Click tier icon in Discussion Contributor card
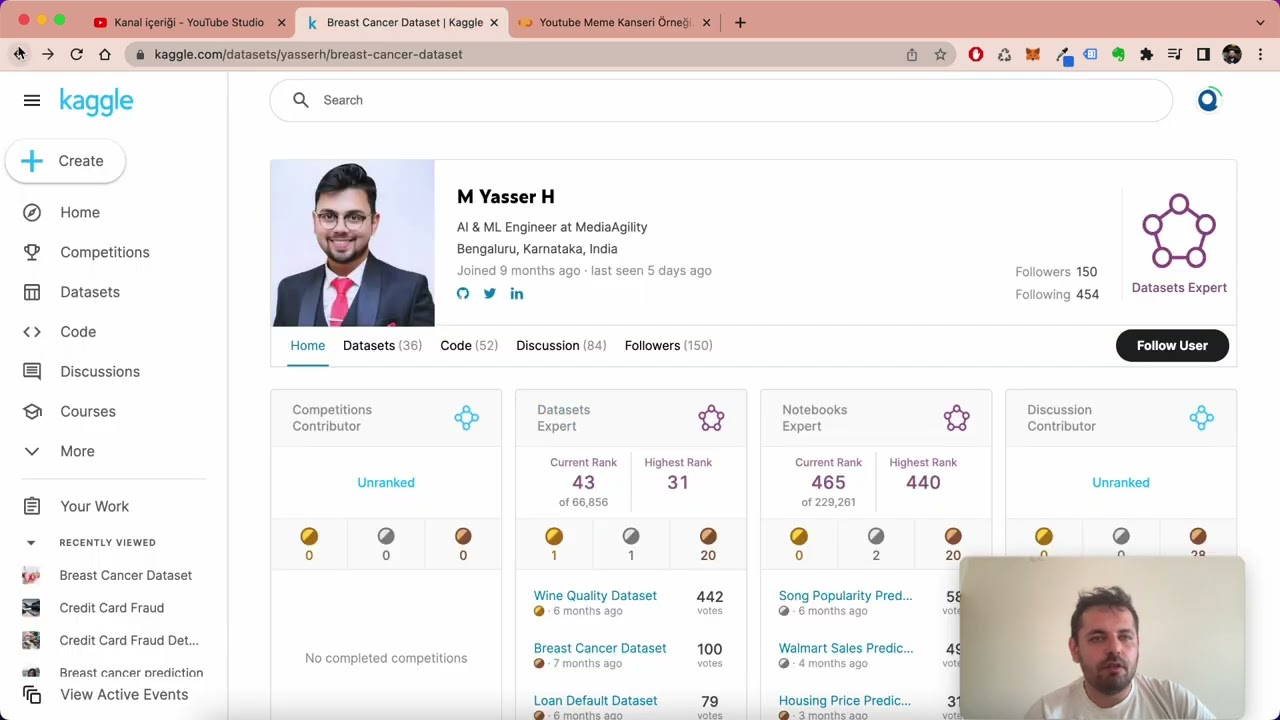 (1202, 418)
